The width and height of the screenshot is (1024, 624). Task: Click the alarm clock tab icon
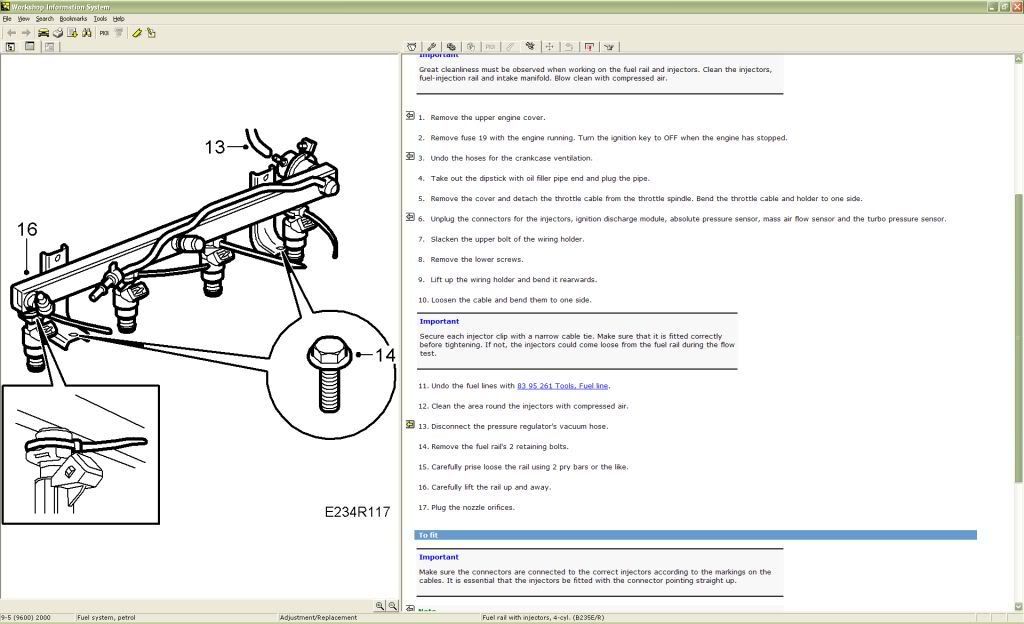click(x=412, y=46)
